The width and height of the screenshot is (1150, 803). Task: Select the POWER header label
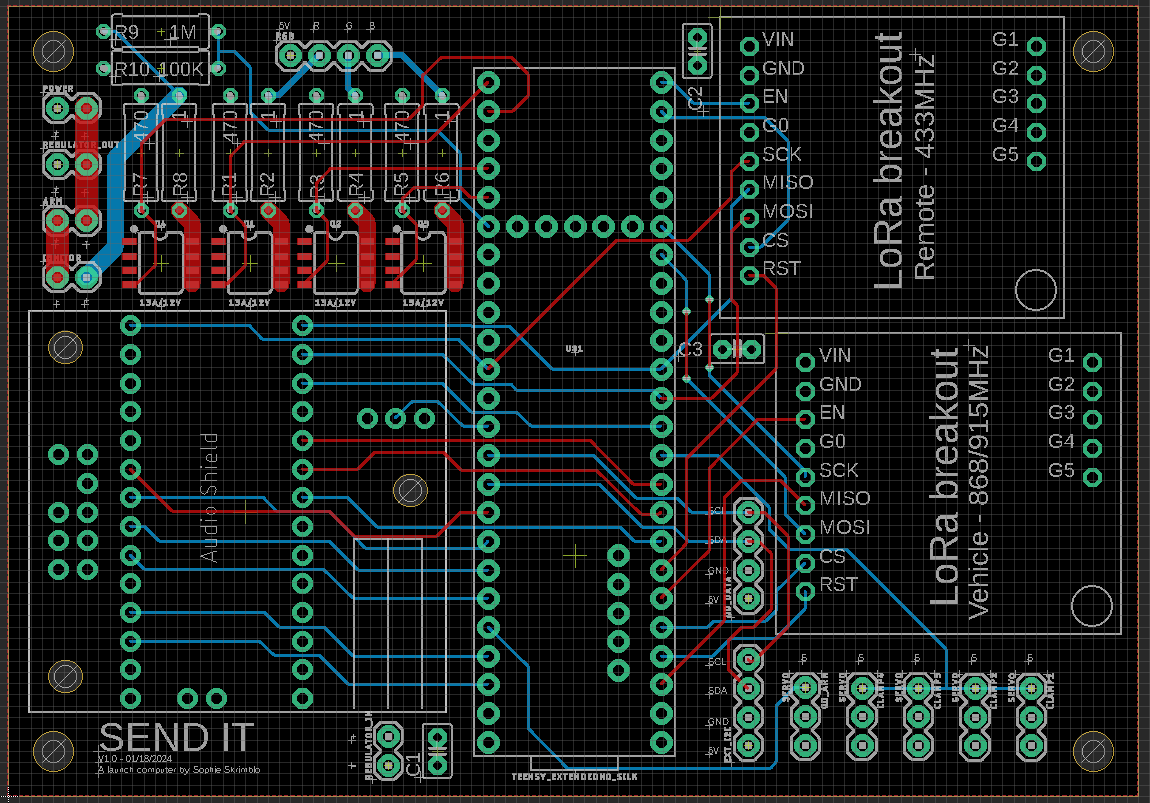[x=58, y=89]
